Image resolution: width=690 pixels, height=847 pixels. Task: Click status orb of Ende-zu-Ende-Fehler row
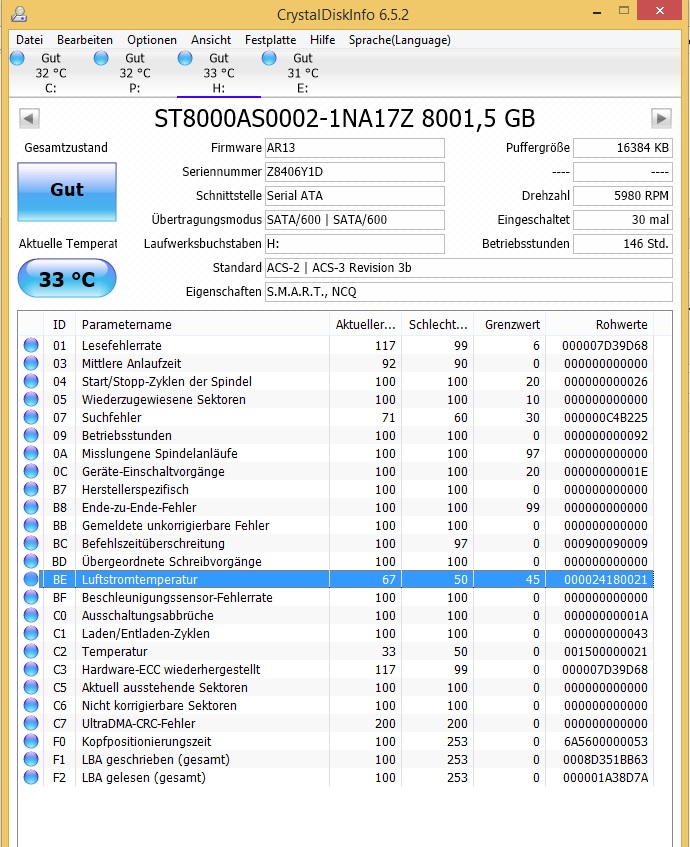[x=31, y=507]
